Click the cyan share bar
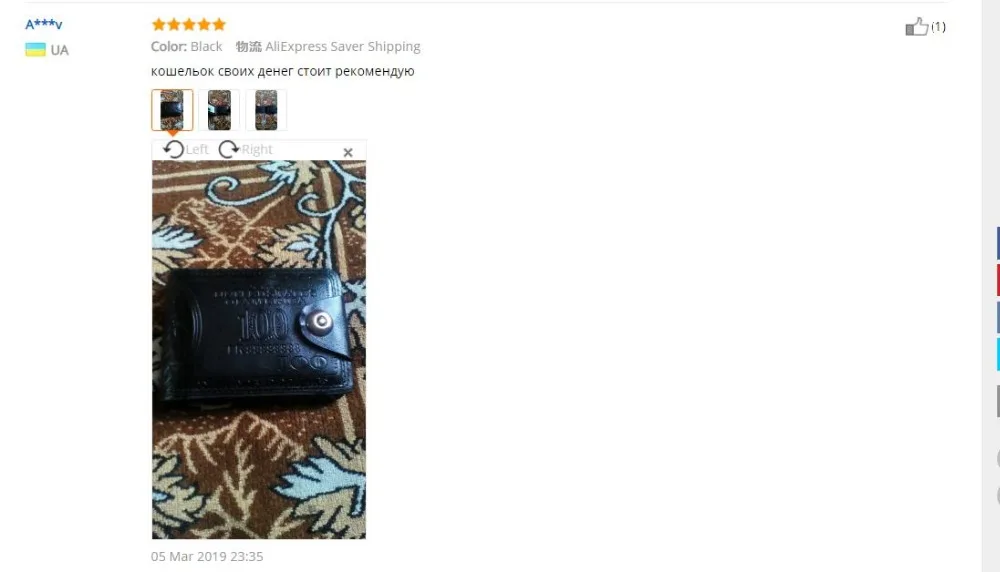Image resolution: width=1000 pixels, height=572 pixels. click(998, 354)
